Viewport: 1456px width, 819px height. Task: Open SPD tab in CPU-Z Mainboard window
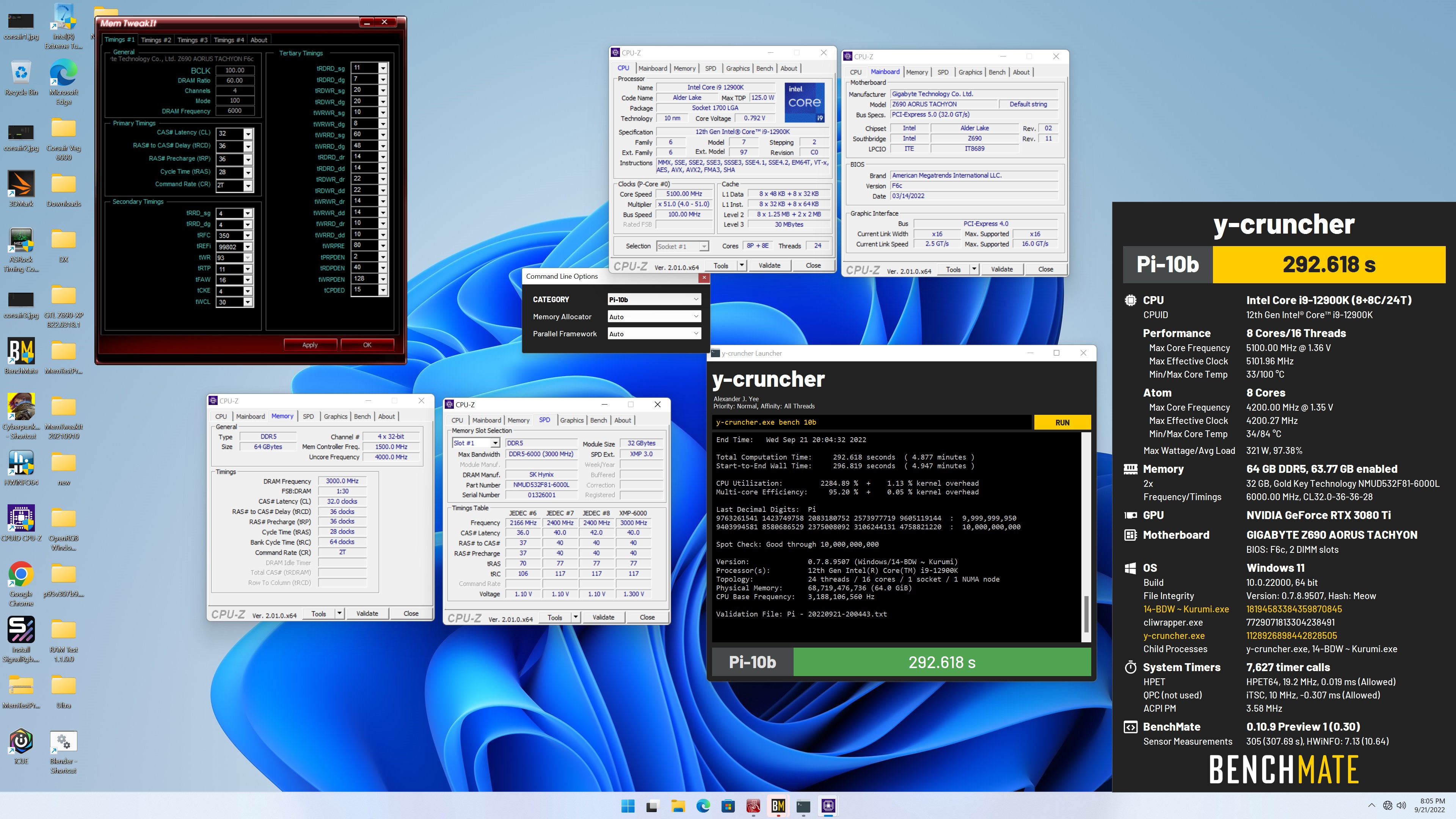[943, 72]
